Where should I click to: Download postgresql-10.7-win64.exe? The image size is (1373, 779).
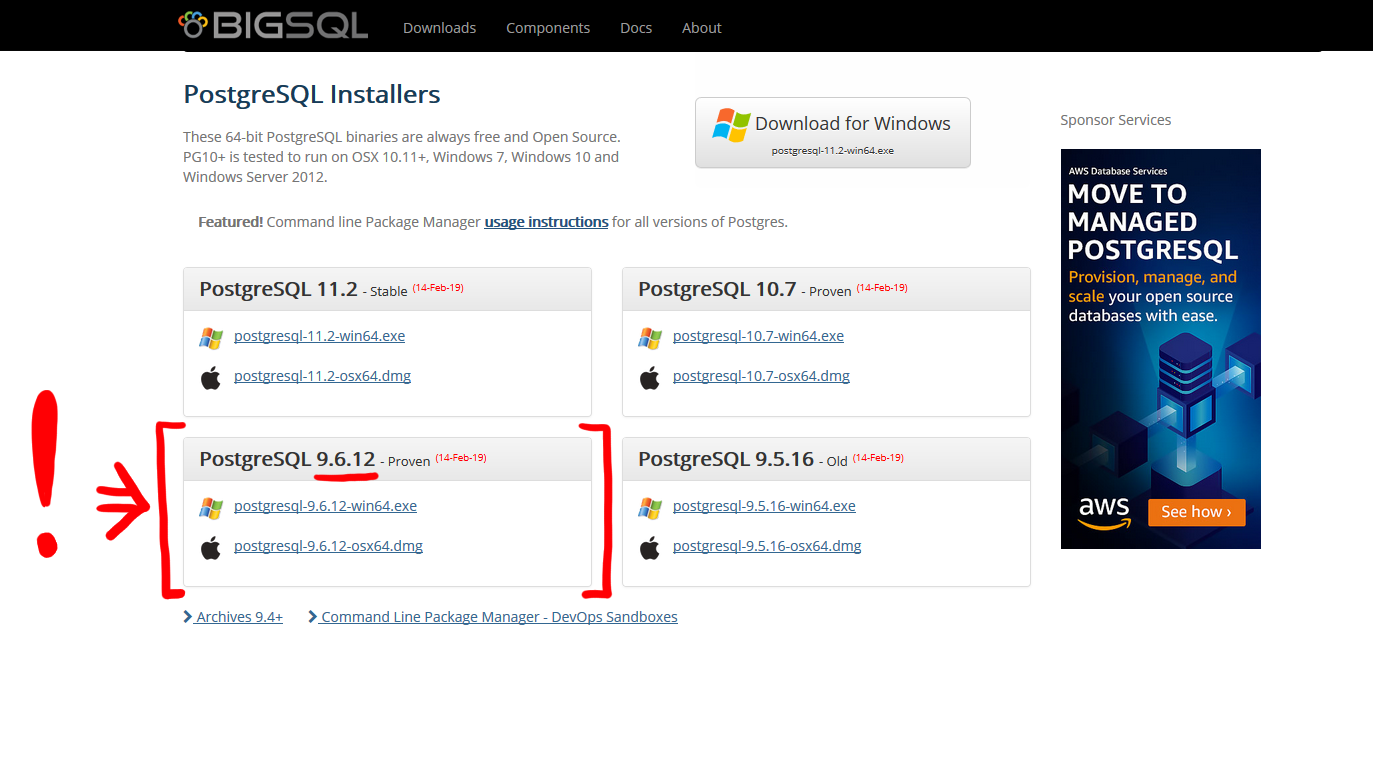click(x=758, y=336)
